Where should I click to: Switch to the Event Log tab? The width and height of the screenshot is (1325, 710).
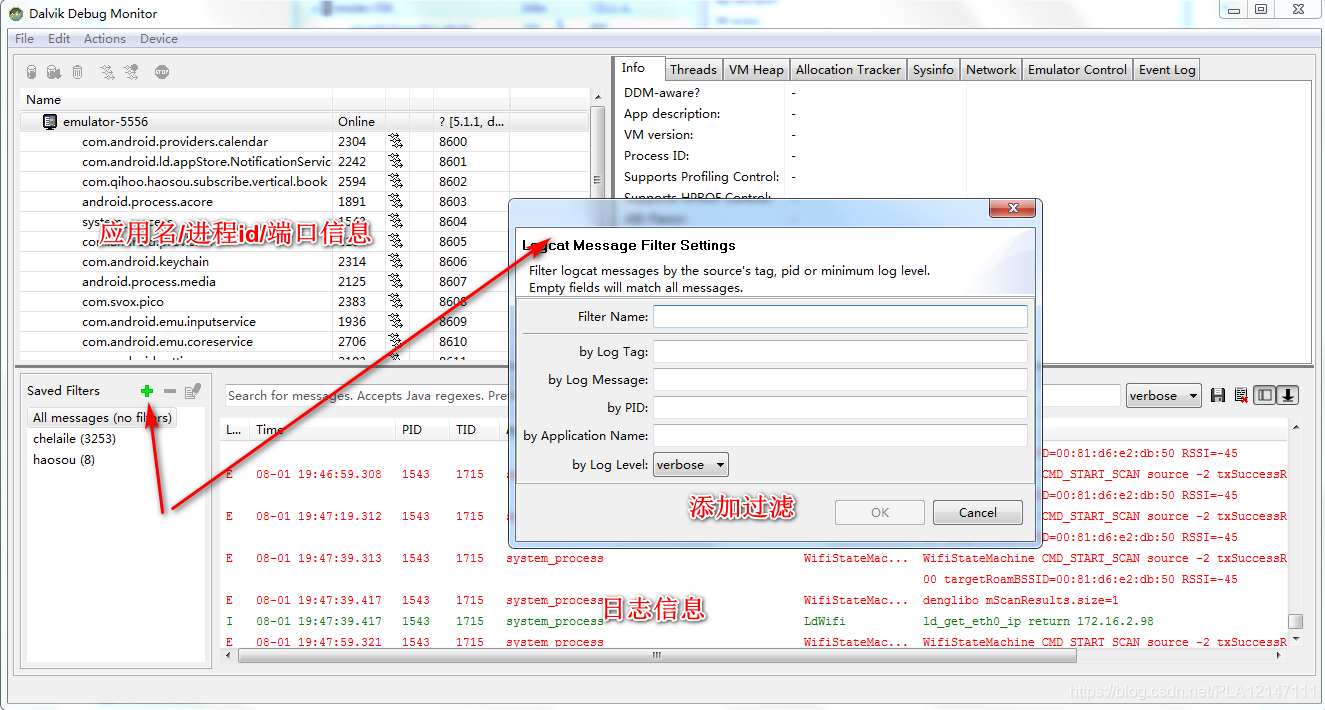[1167, 70]
